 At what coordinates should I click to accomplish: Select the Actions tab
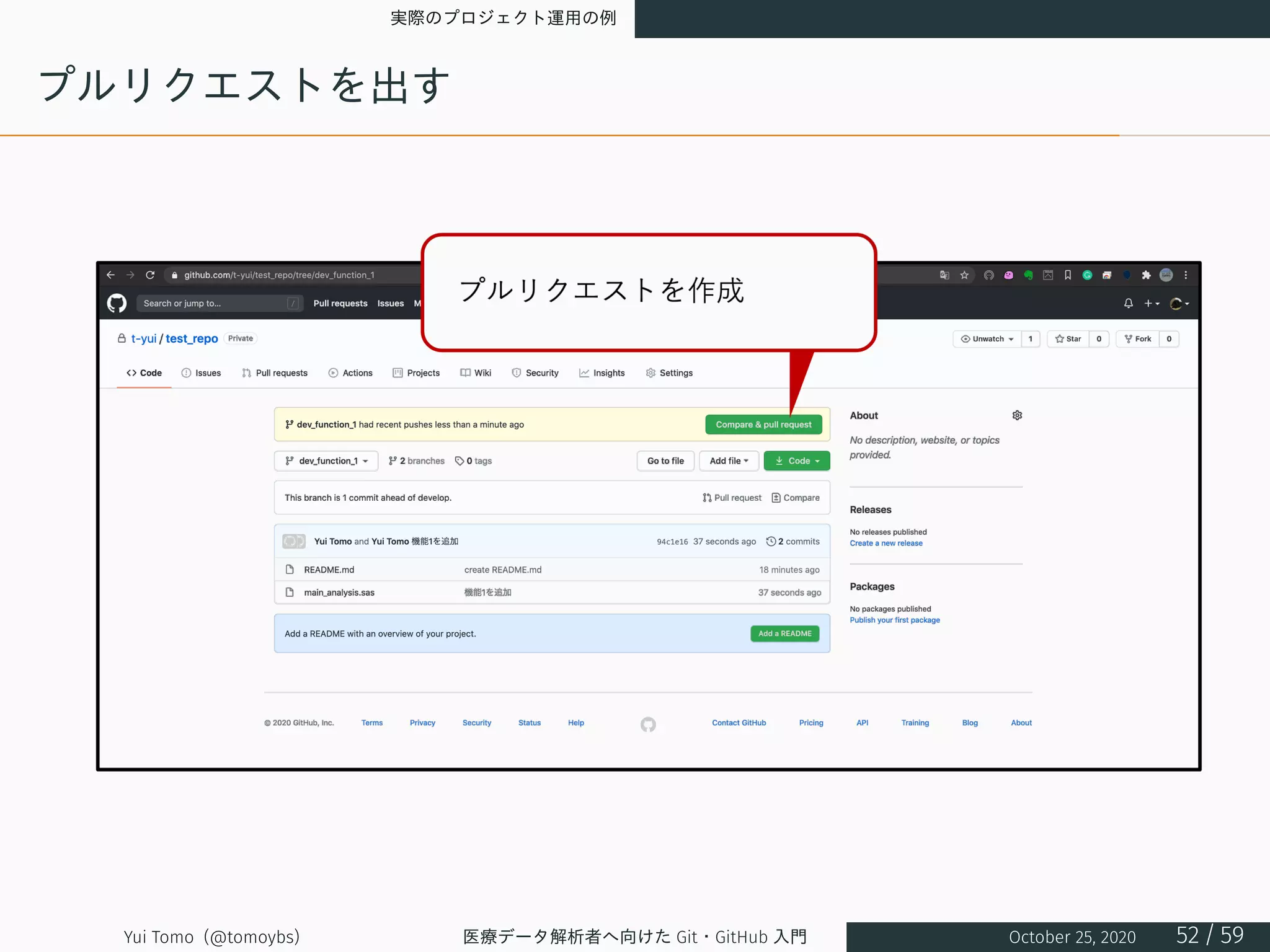[350, 372]
